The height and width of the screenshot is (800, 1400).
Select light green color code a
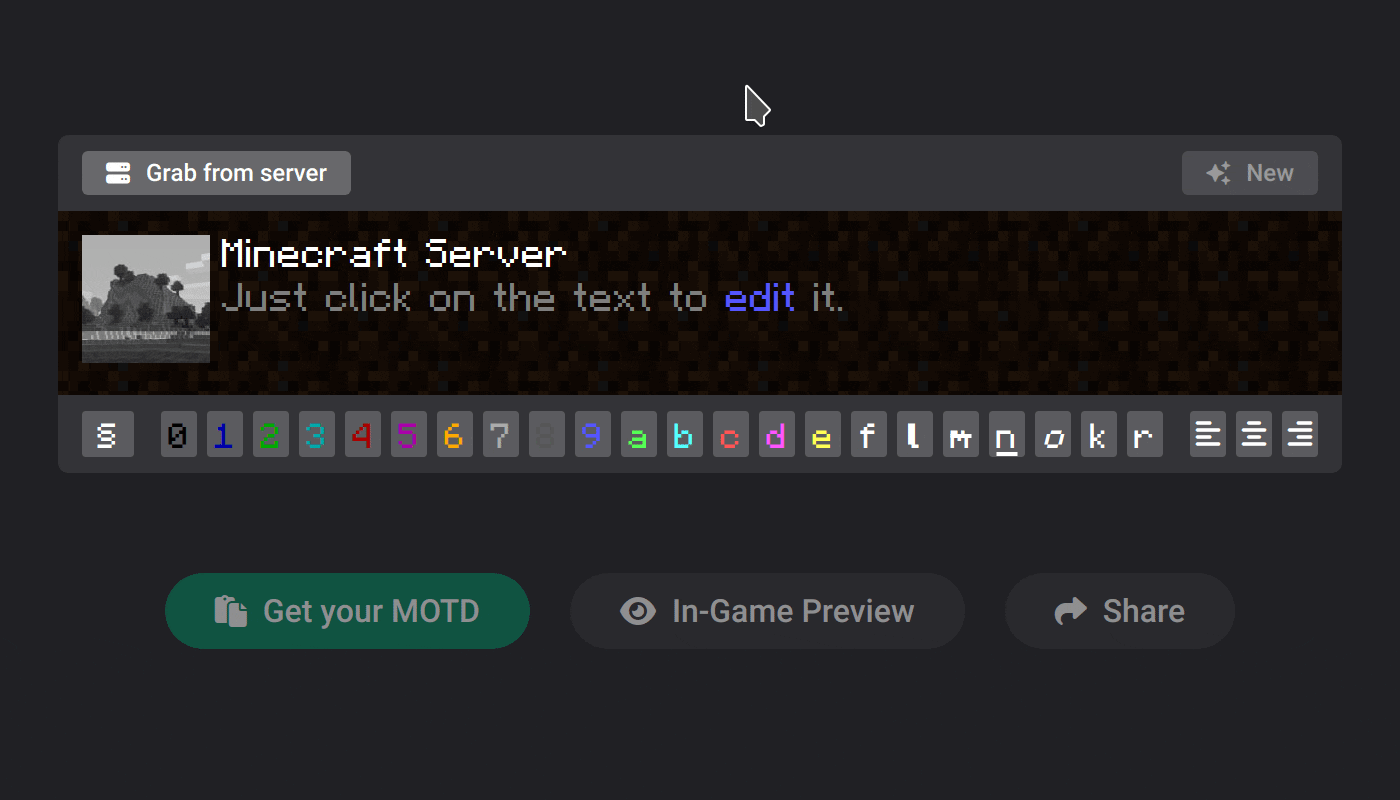639,435
